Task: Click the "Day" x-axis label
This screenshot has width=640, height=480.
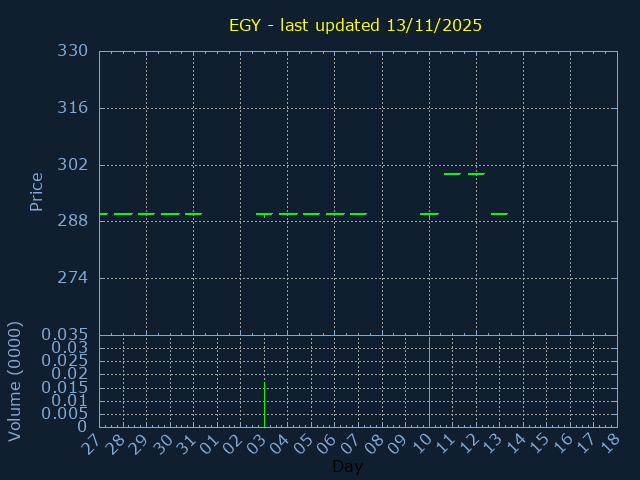Action: point(347,467)
